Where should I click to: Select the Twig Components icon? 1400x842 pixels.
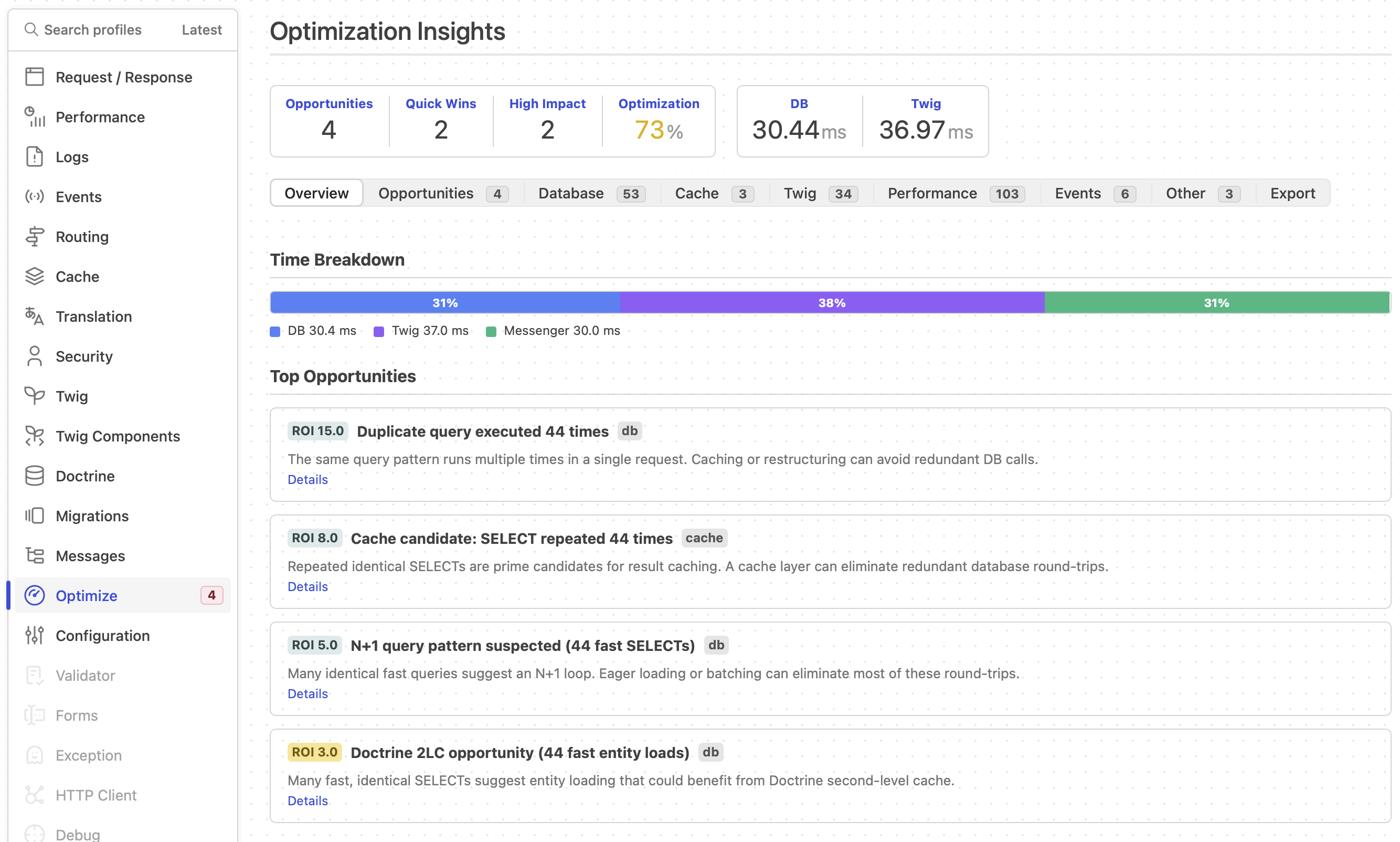coord(34,436)
